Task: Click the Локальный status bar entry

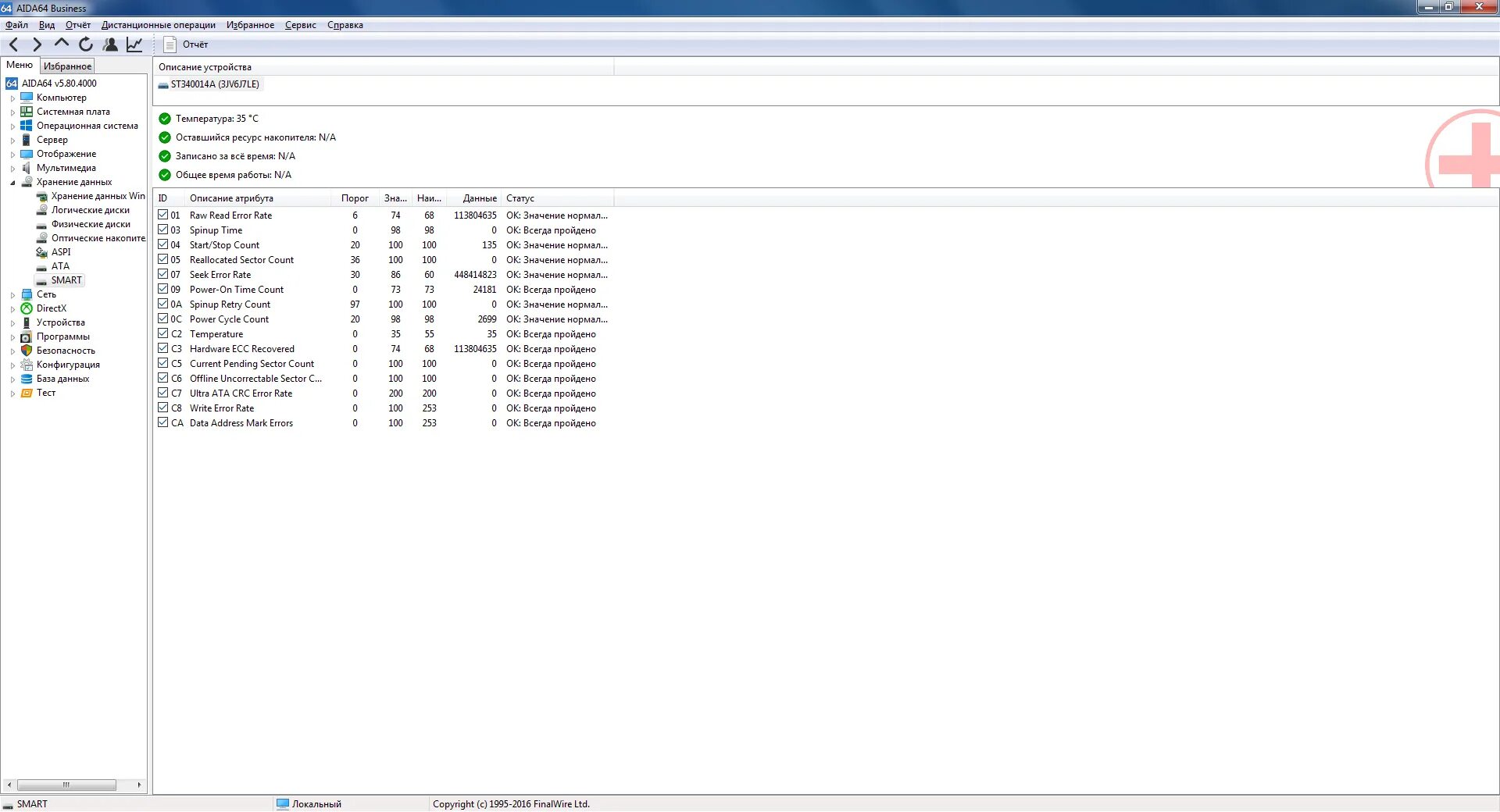Action: point(309,804)
